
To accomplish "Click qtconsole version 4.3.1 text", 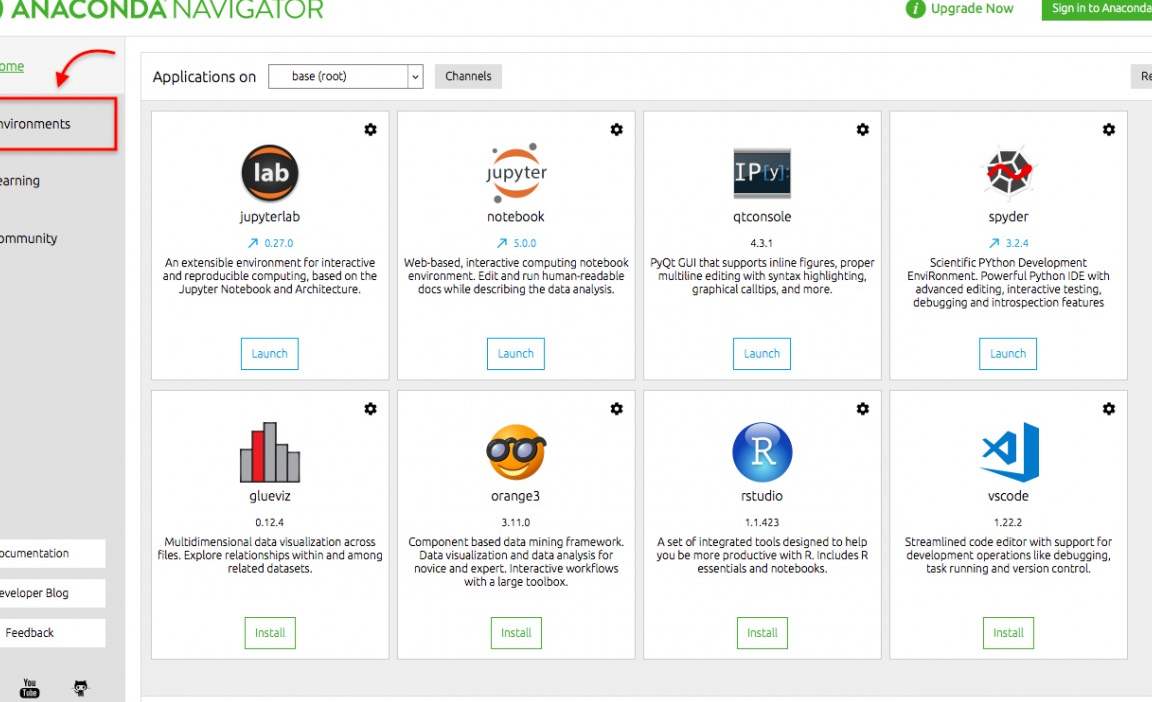I will tap(762, 243).
